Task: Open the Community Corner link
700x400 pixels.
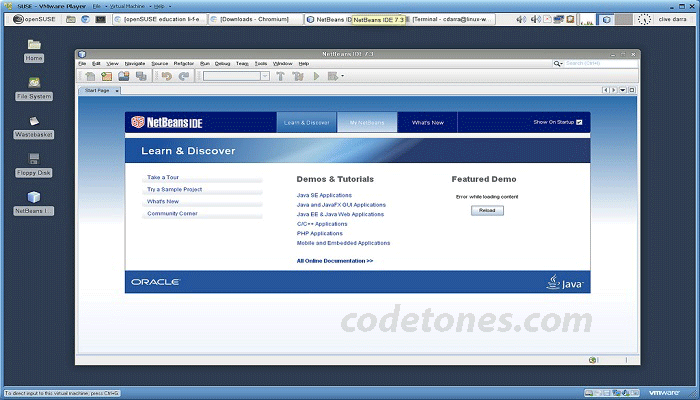Action: coord(172,213)
